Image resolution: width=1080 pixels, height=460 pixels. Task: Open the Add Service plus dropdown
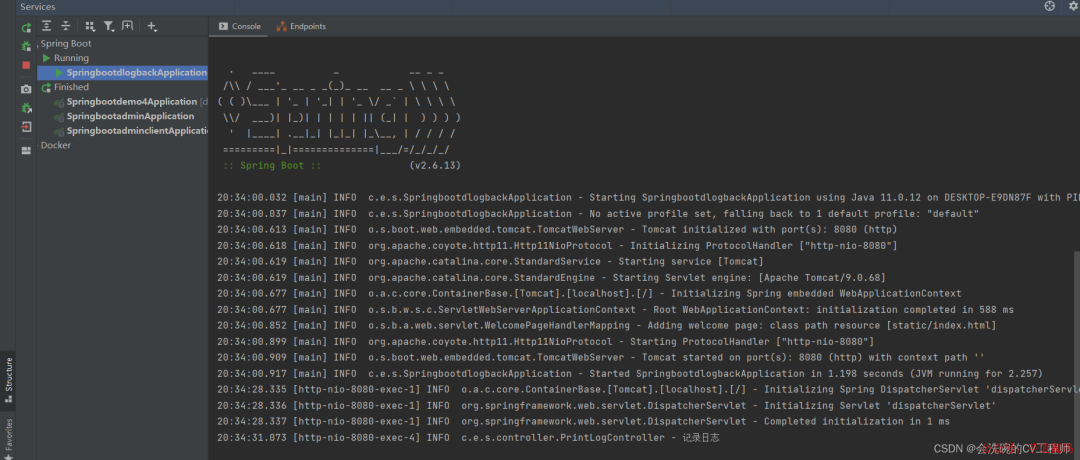(152, 26)
